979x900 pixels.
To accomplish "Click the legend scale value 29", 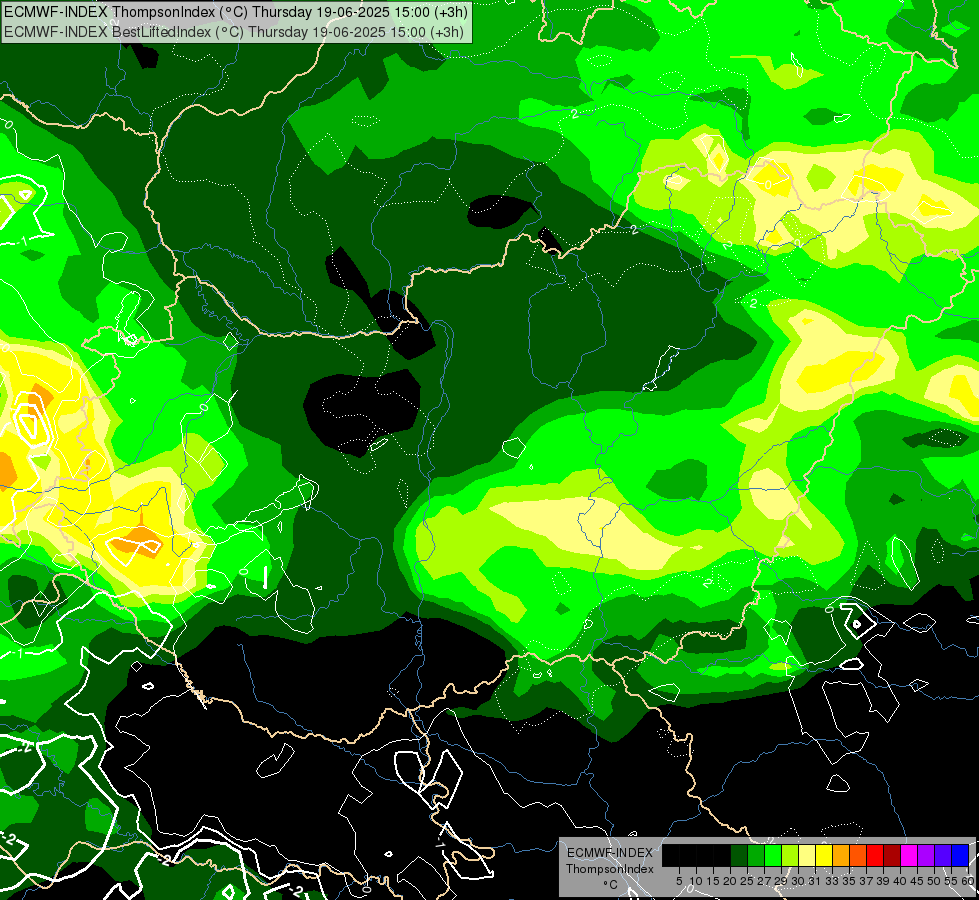I will coord(781,881).
